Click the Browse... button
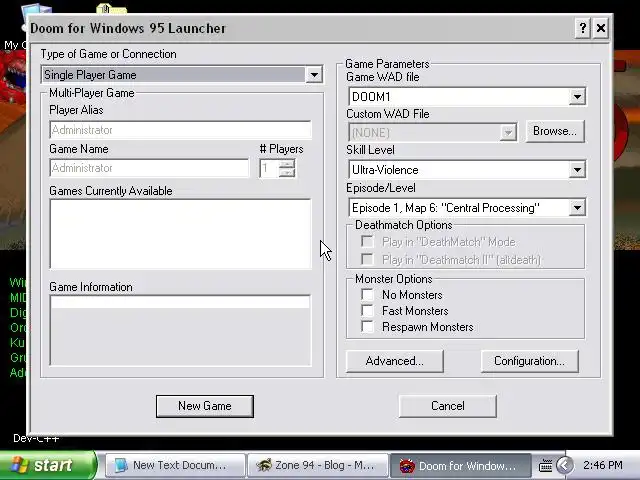Image resolution: width=640 pixels, height=480 pixels. [555, 131]
